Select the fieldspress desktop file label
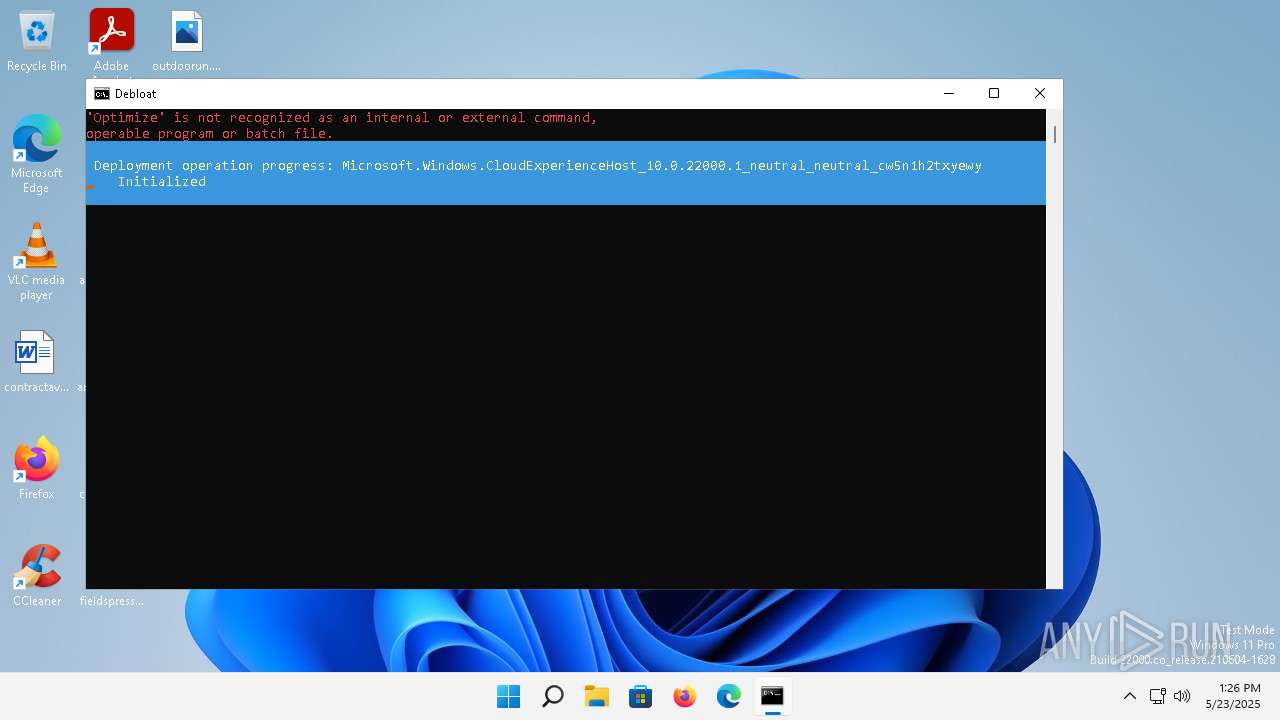Viewport: 1280px width, 720px height. point(112,601)
